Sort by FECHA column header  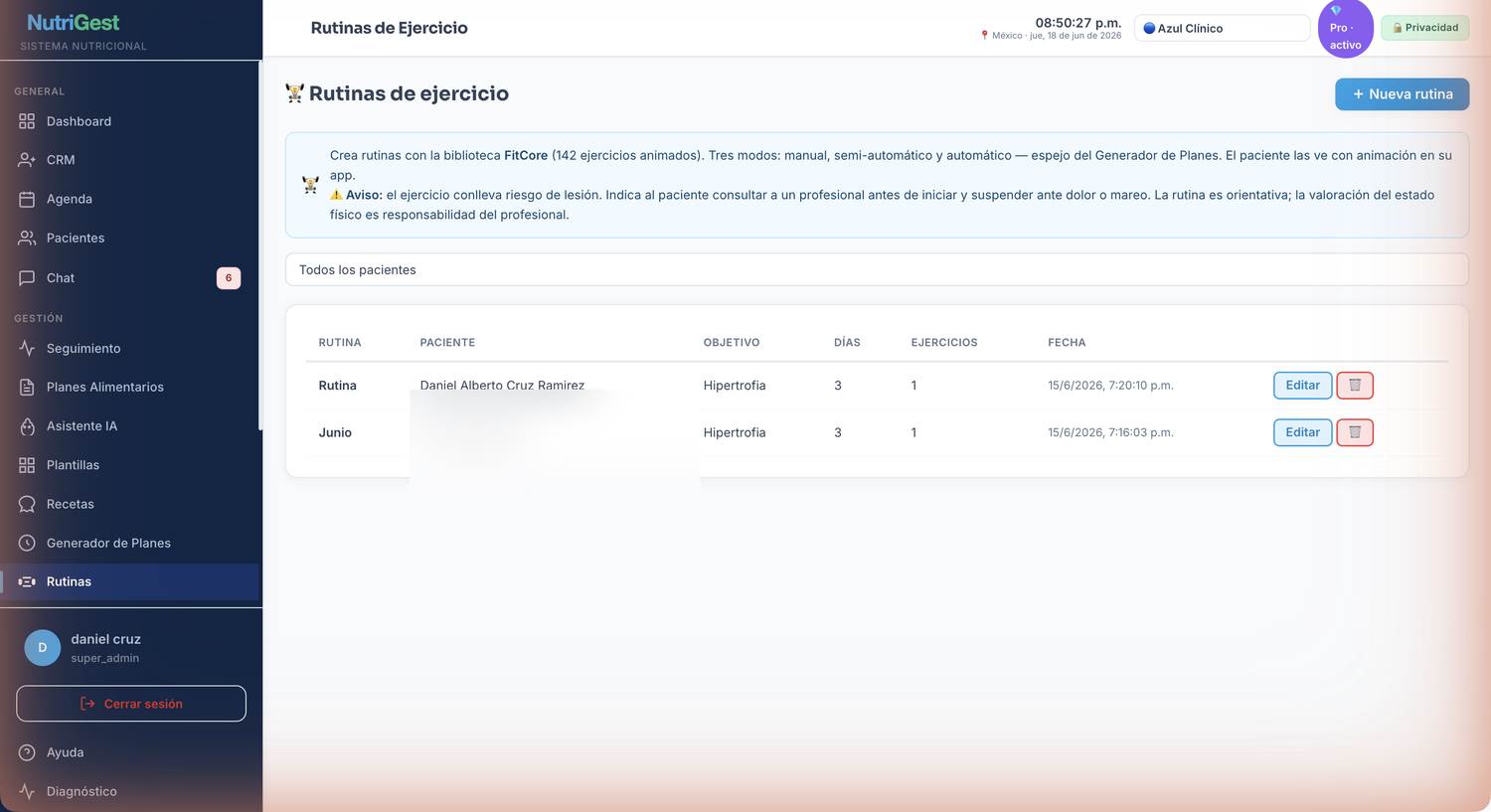pyautogui.click(x=1067, y=342)
